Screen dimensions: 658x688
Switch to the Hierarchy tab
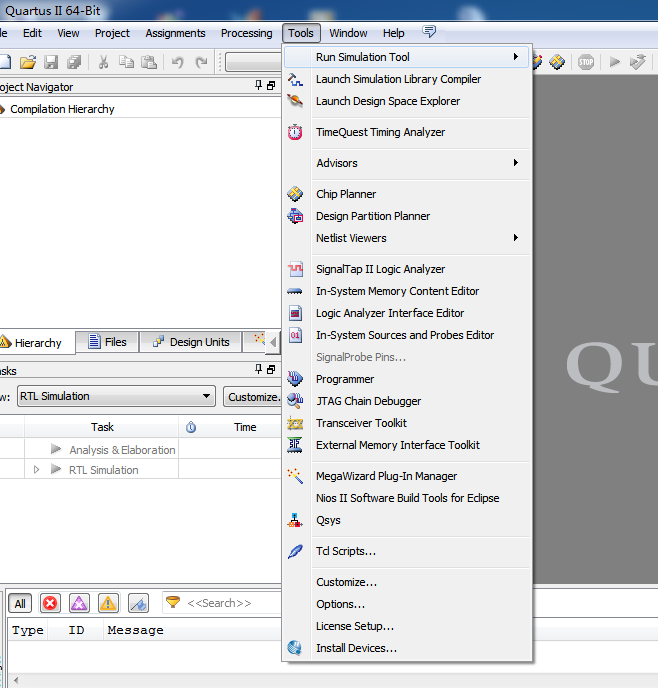coord(37,343)
